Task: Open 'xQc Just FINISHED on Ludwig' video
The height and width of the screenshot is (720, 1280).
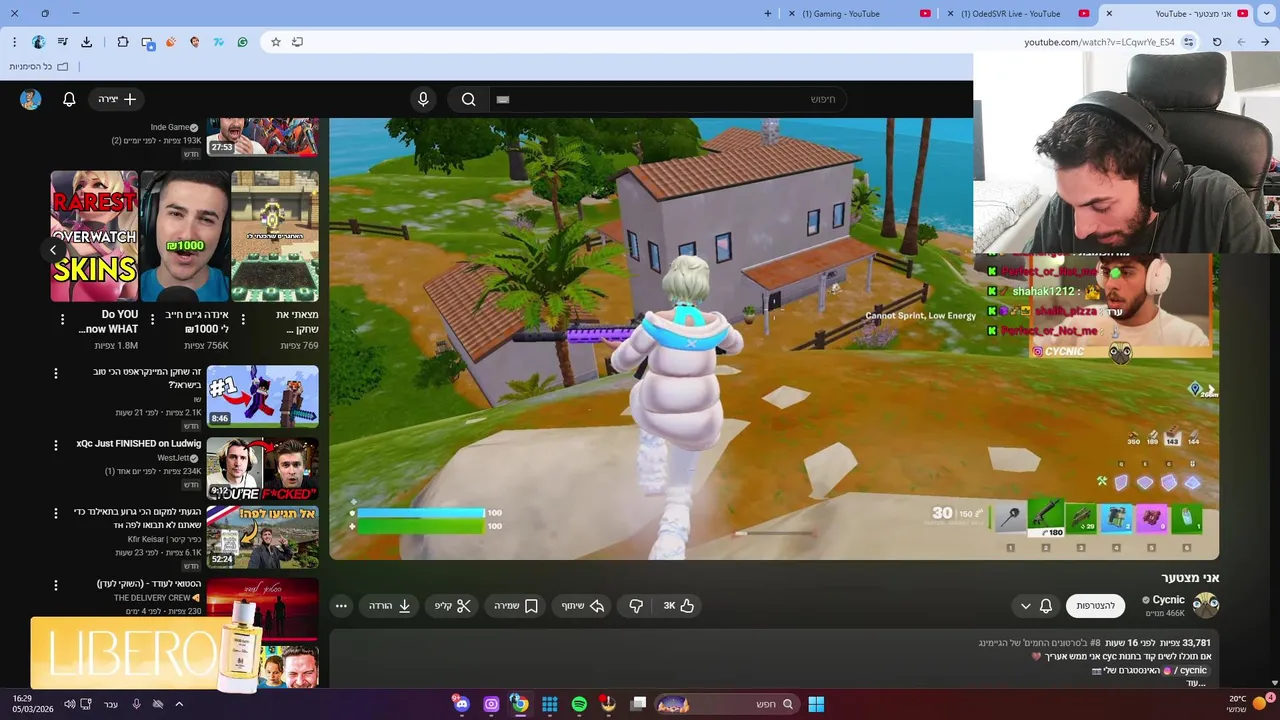Action: click(x=139, y=444)
